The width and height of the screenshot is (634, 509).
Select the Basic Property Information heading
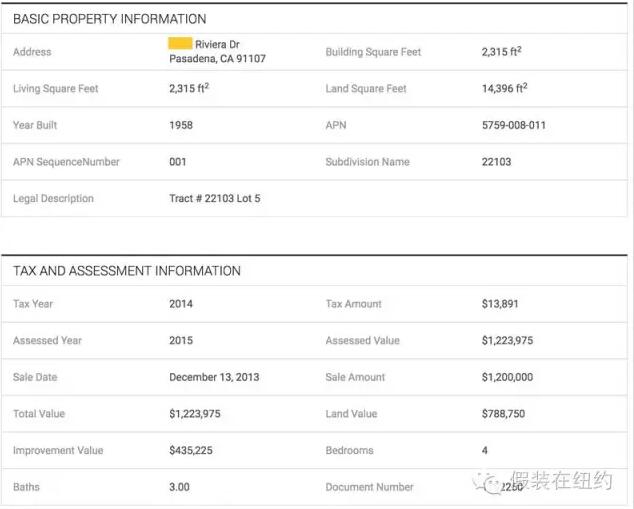pos(110,19)
